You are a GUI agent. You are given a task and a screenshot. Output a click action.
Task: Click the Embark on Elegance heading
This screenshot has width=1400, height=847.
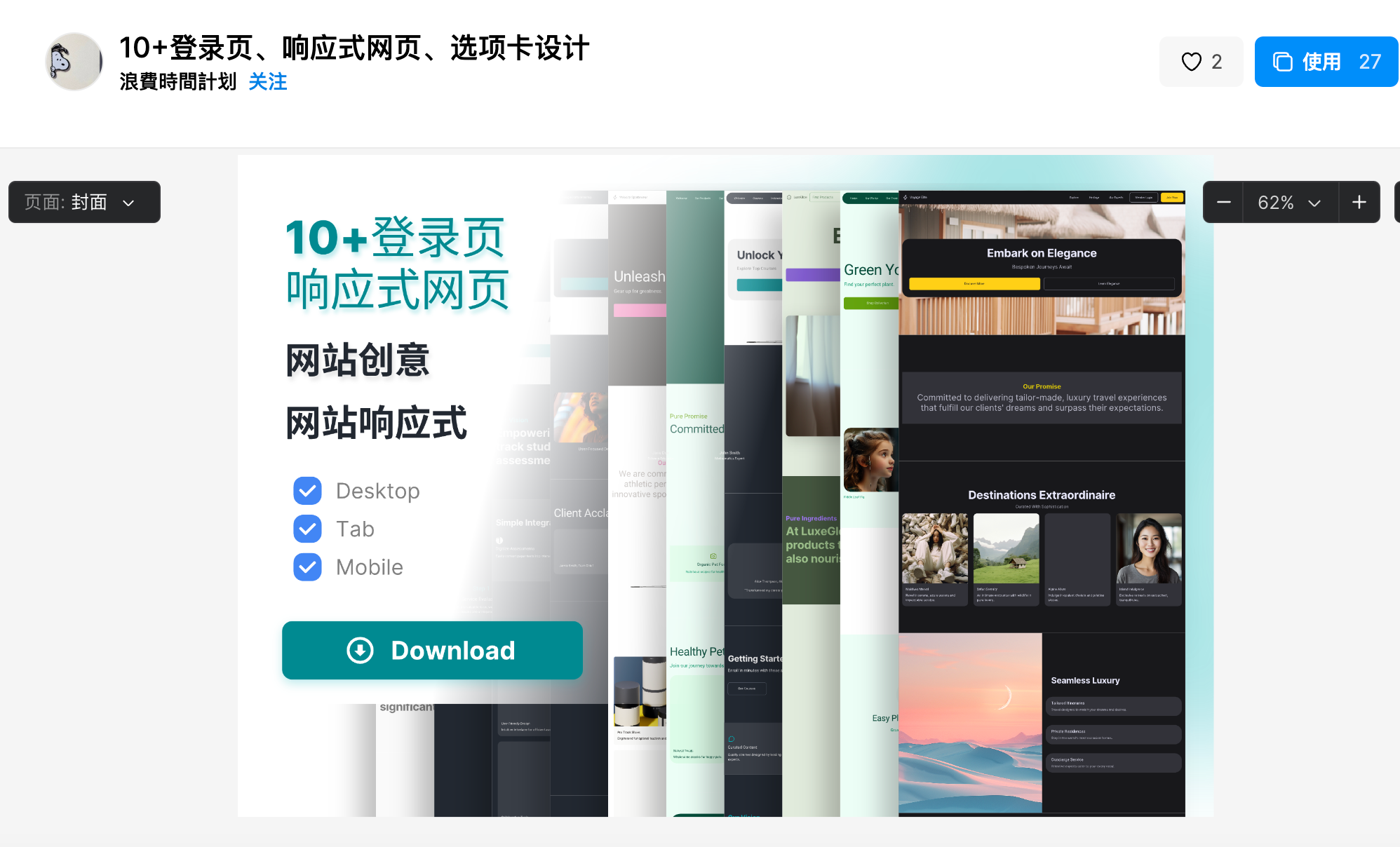coord(1042,253)
